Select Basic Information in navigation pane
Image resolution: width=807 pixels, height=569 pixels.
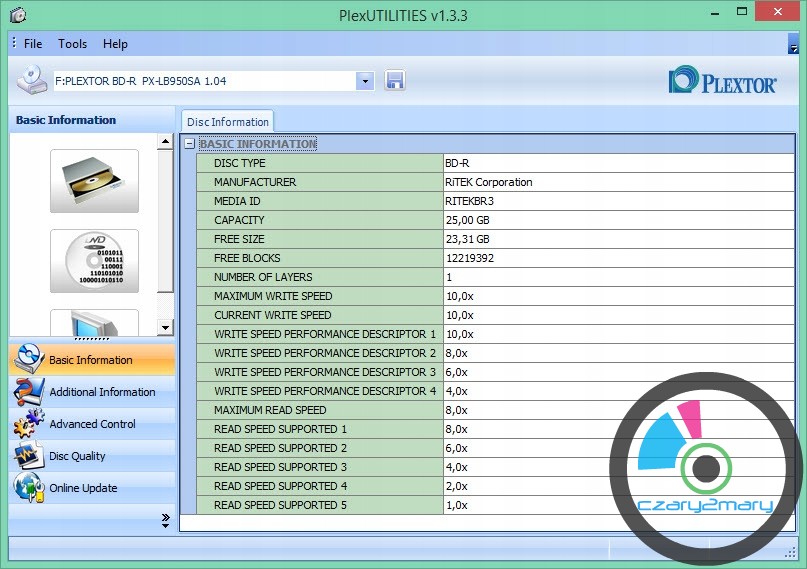click(90, 360)
